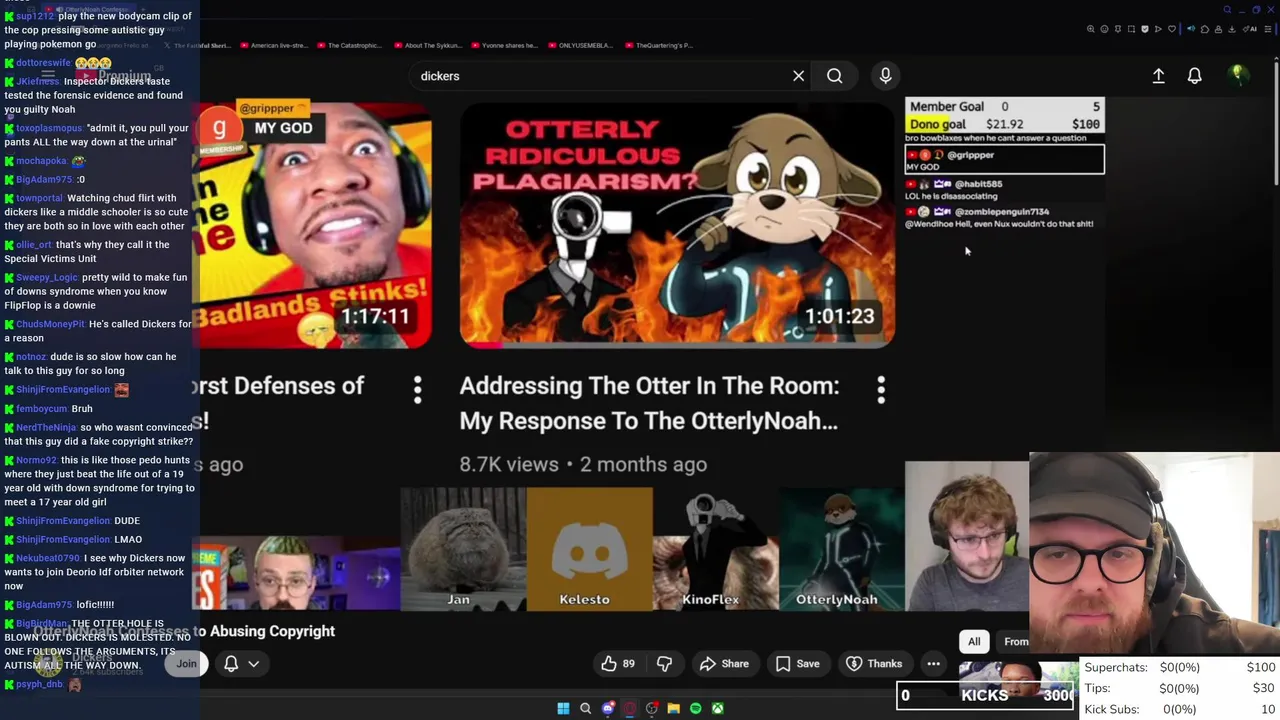Screen dimensions: 1280x720
Task: Click the browser snapshot capture icon
Action: click(x=1131, y=29)
